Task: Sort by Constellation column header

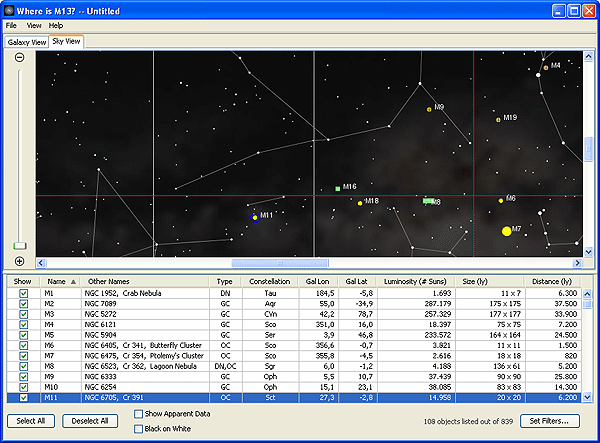Action: coord(270,282)
